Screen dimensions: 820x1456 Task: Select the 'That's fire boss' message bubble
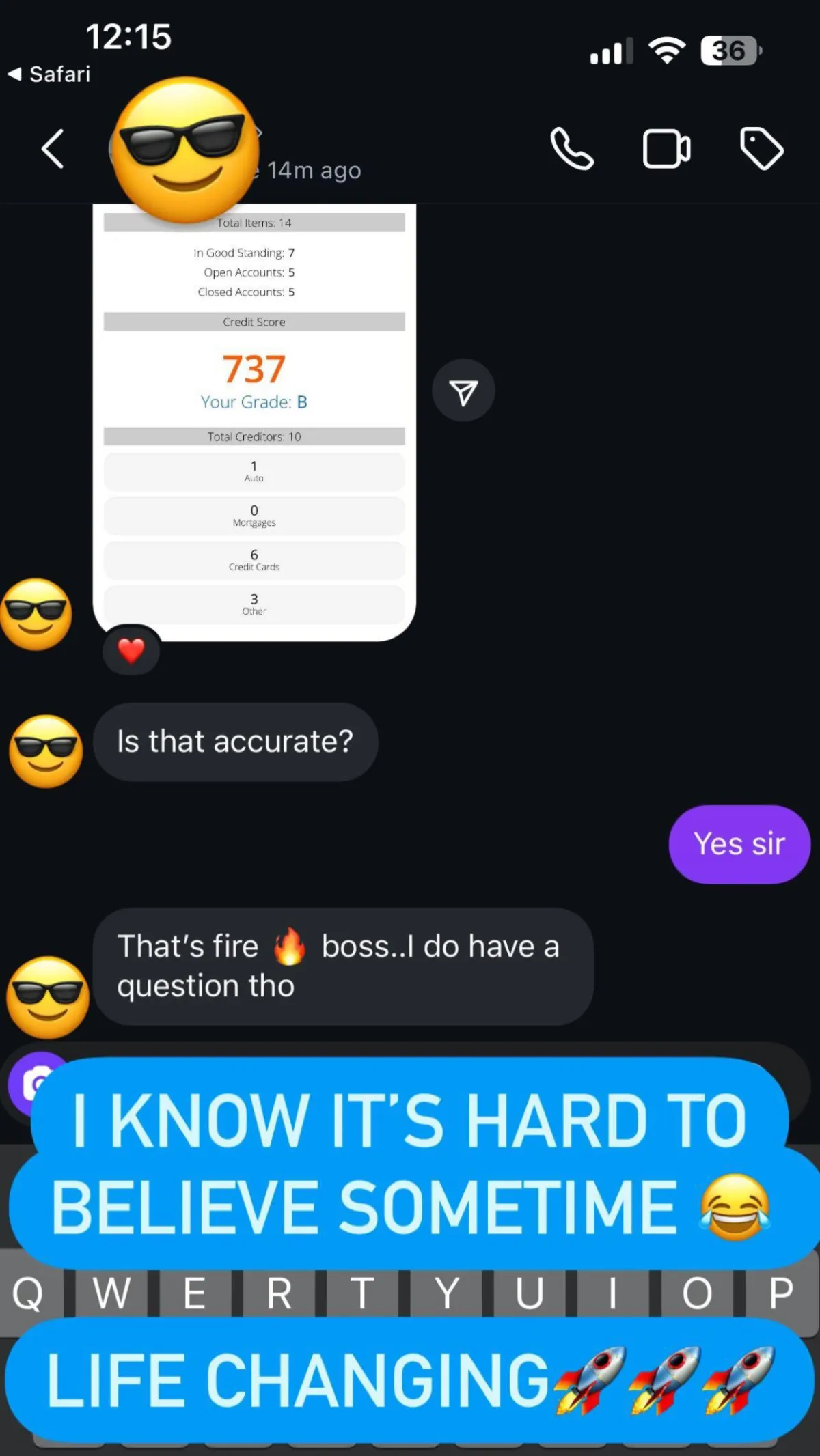click(343, 966)
